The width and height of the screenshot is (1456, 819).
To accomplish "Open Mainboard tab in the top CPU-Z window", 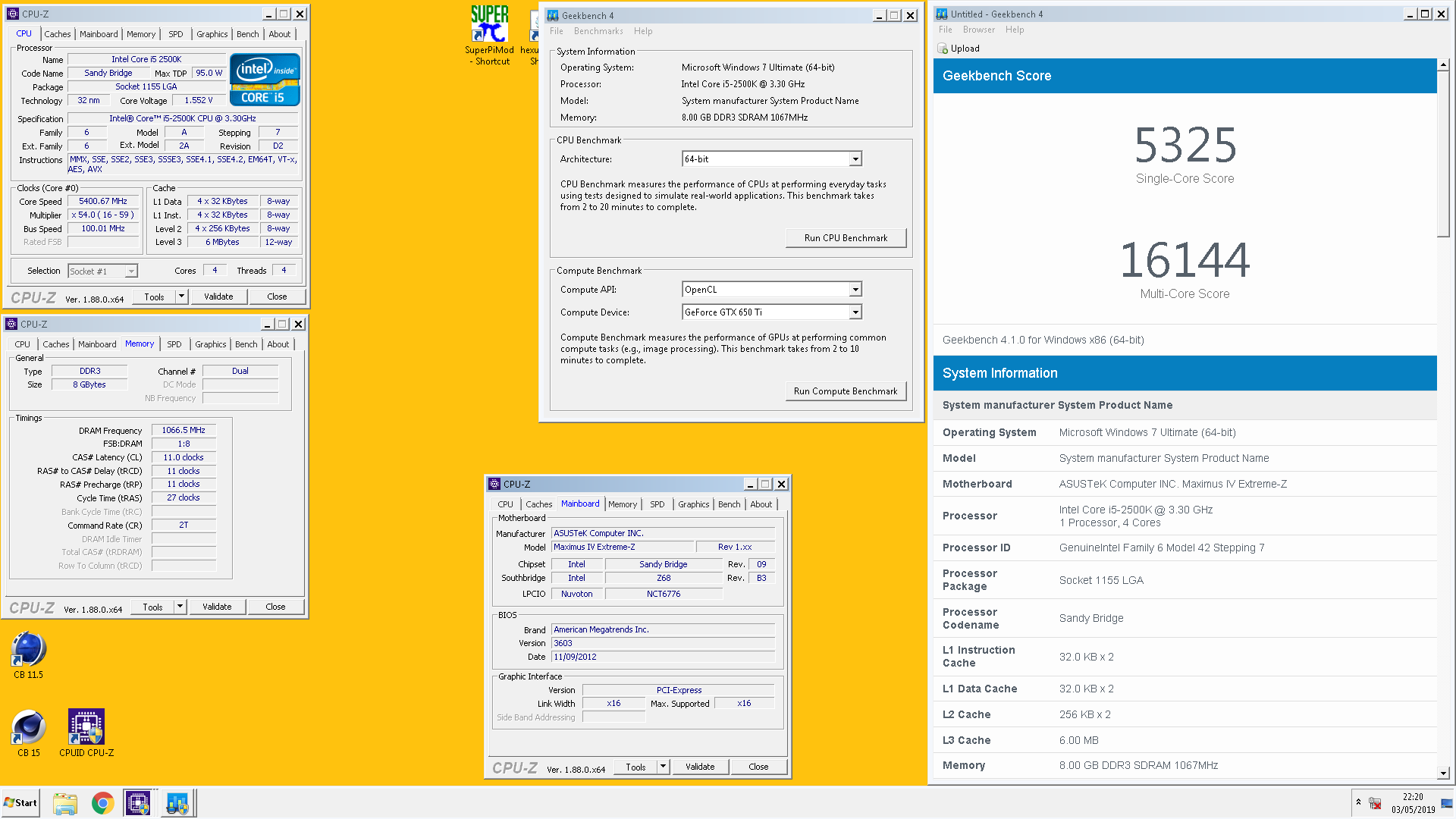I will coord(99,34).
